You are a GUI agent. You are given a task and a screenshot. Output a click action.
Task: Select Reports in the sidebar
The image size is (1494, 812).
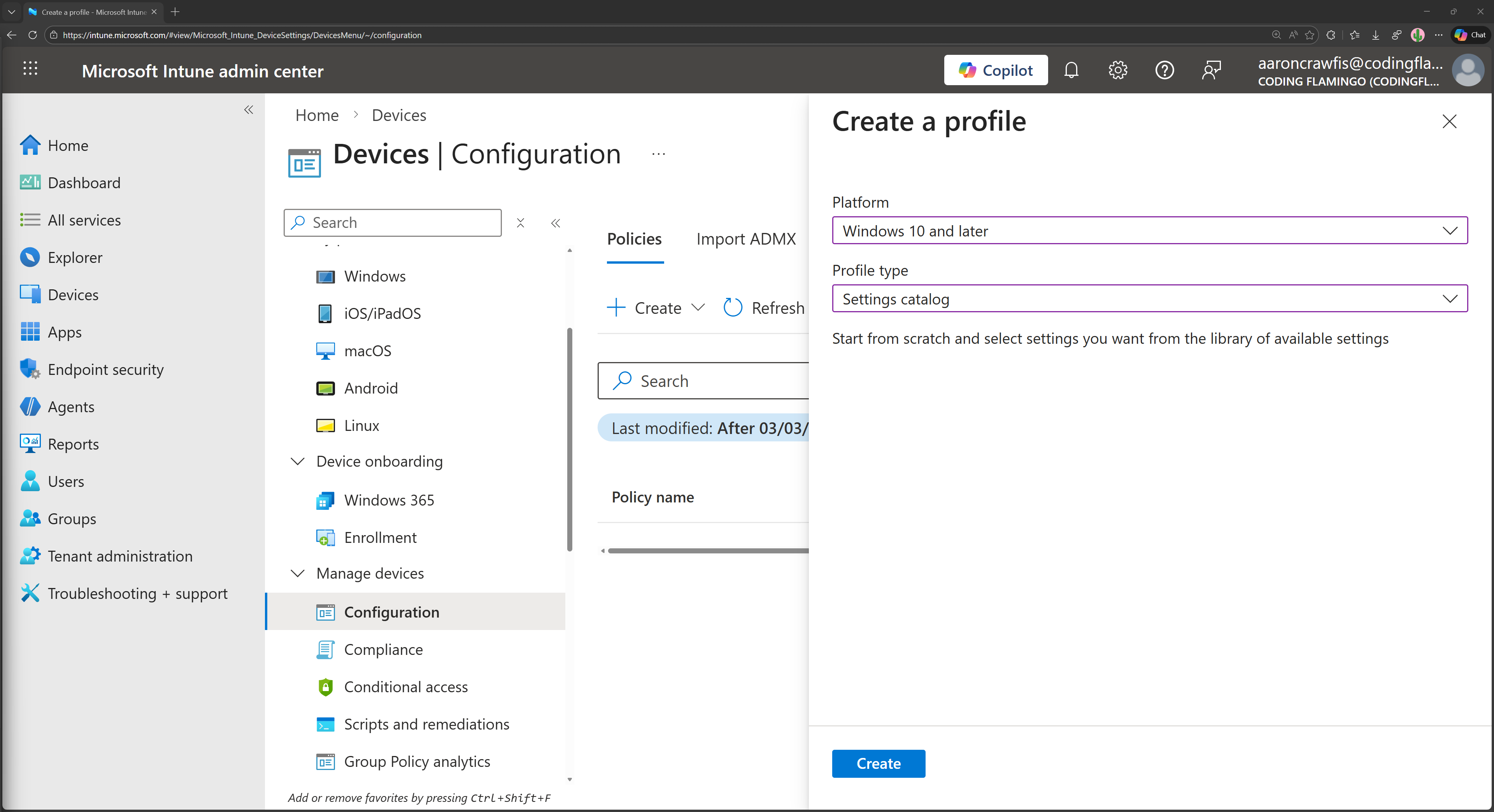tap(74, 444)
